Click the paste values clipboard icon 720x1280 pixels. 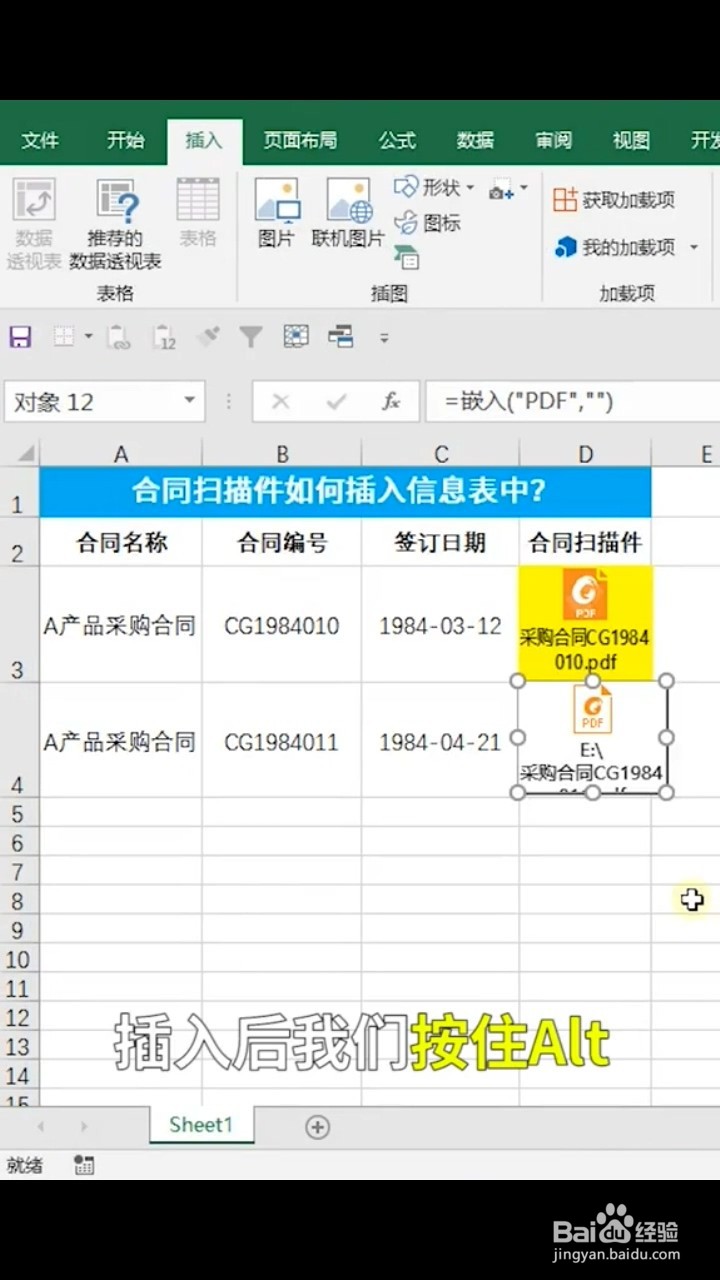[164, 337]
